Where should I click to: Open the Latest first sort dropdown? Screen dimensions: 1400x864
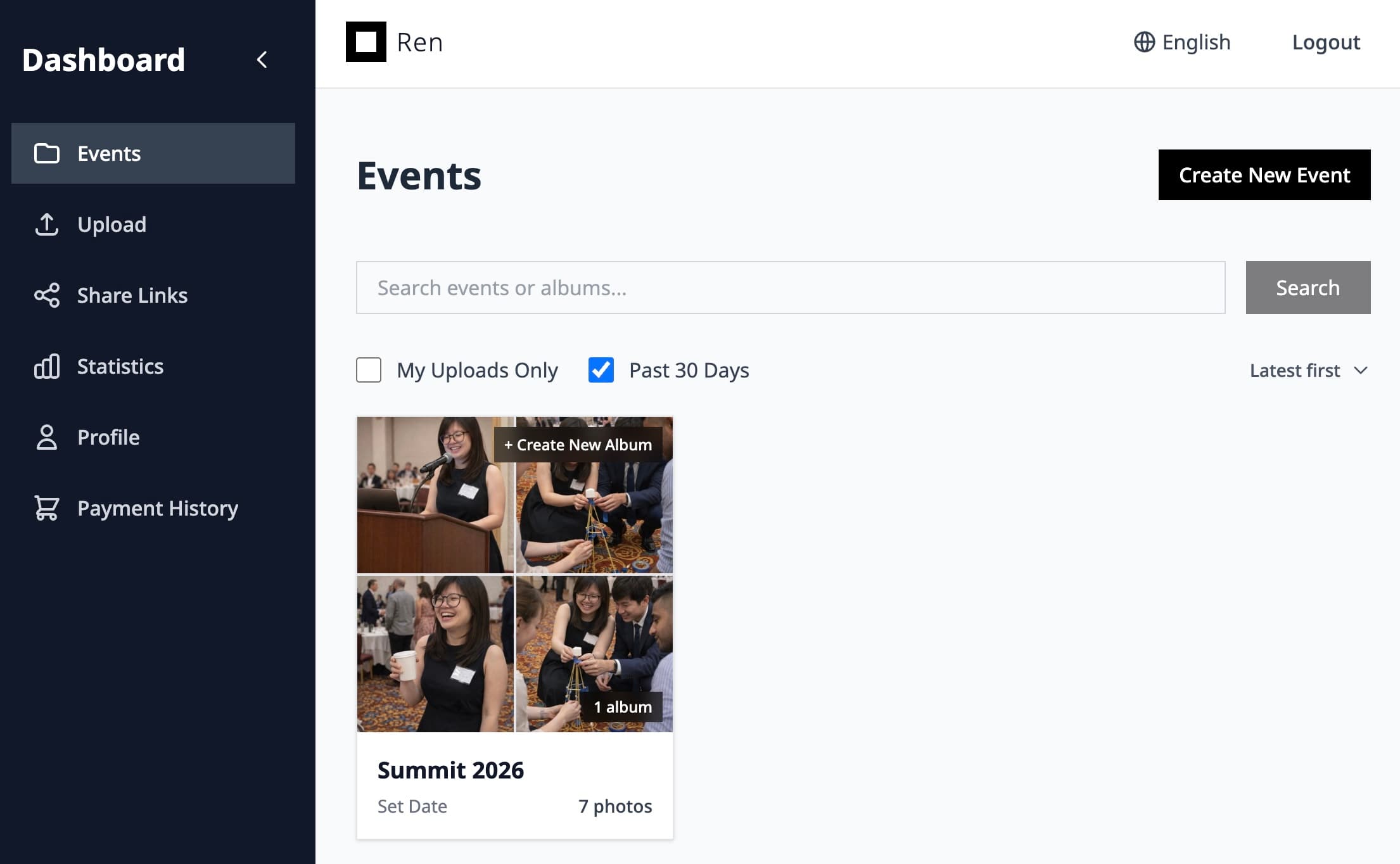point(1309,370)
